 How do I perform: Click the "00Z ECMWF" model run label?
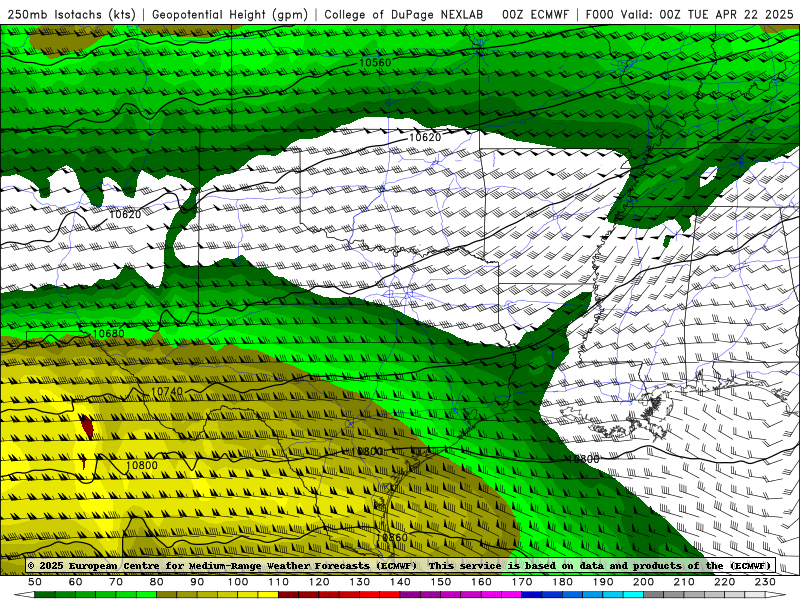535,15
